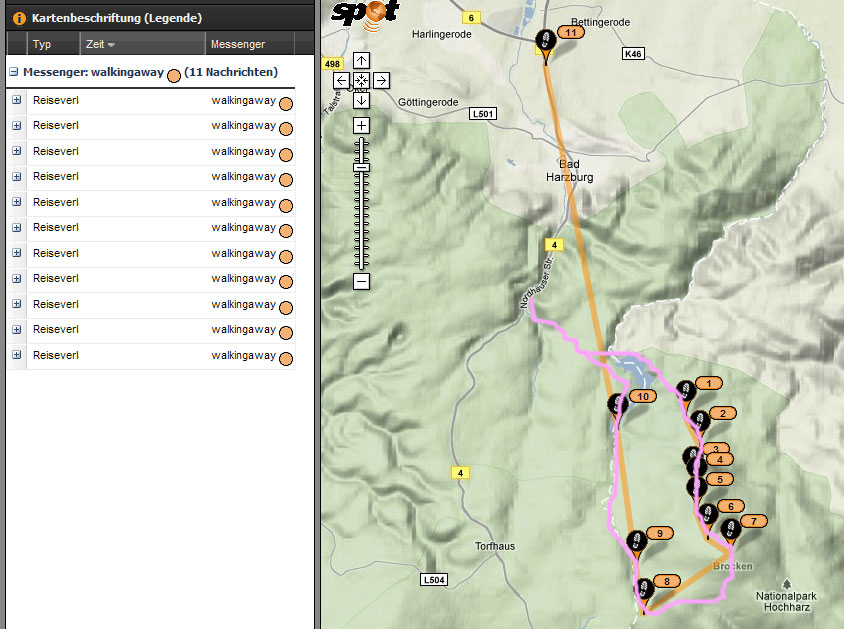Click track point marker 1 on map
844x629 pixels.
point(685,391)
